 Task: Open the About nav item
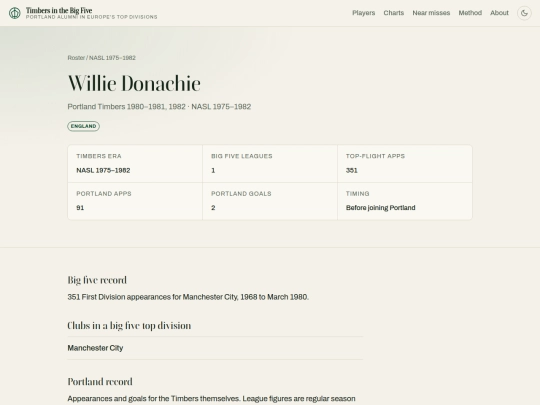[499, 13]
